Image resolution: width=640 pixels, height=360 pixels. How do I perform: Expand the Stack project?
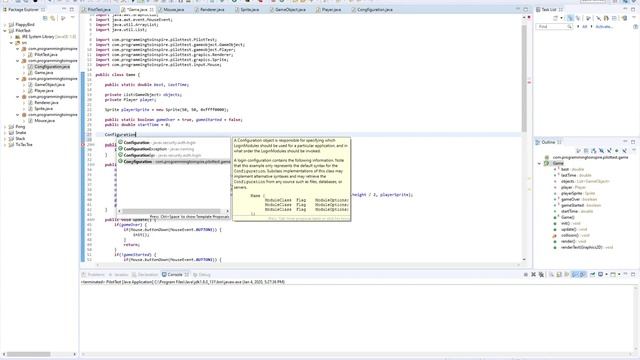(5, 139)
